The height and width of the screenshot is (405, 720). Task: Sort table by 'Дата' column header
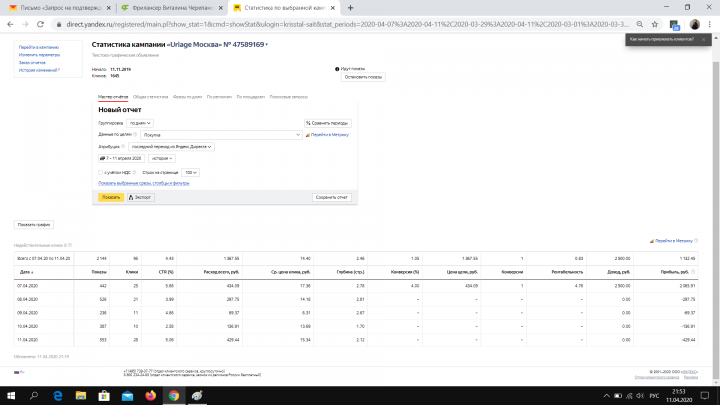click(x=27, y=272)
